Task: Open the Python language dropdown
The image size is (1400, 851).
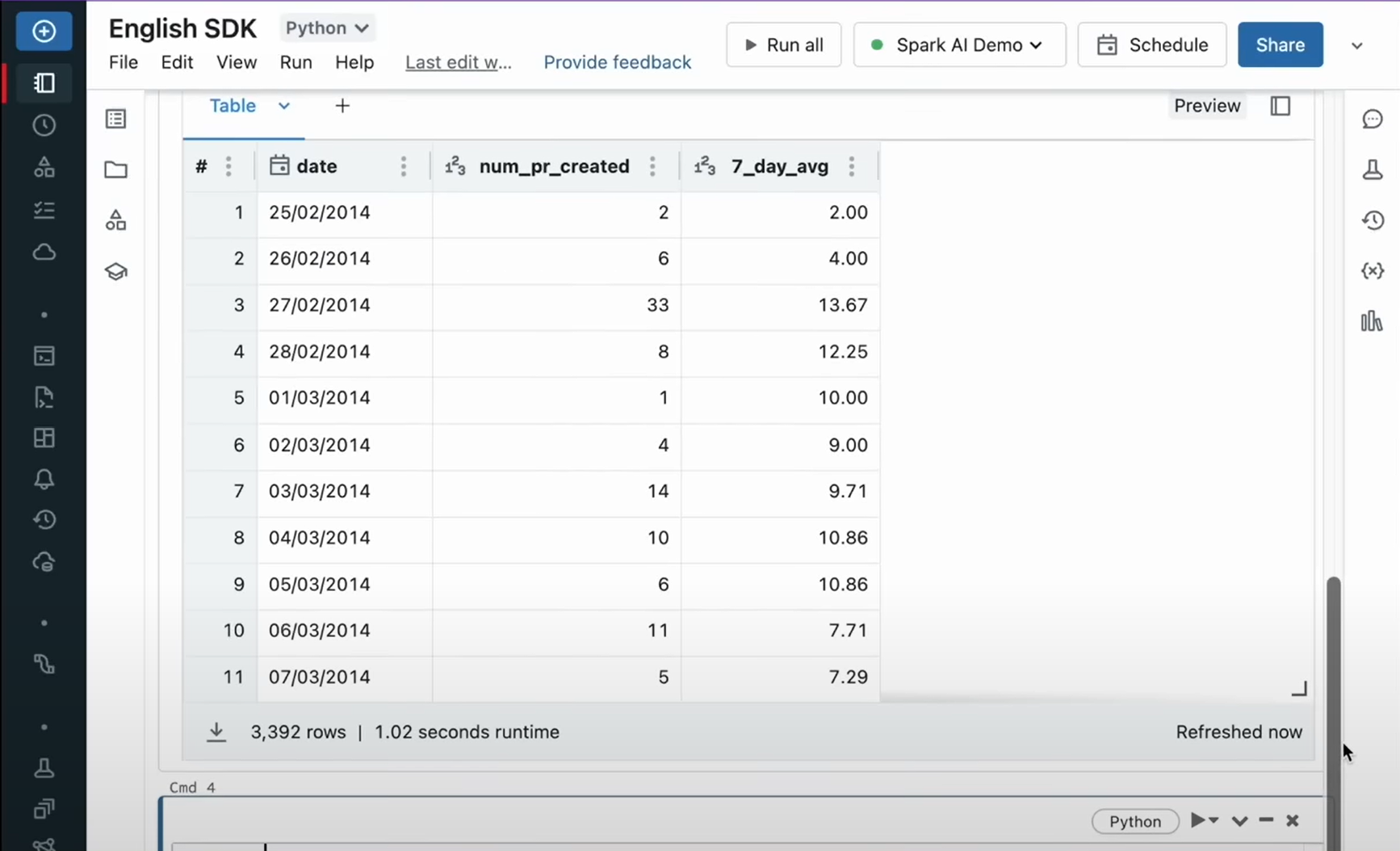Action: (x=327, y=28)
